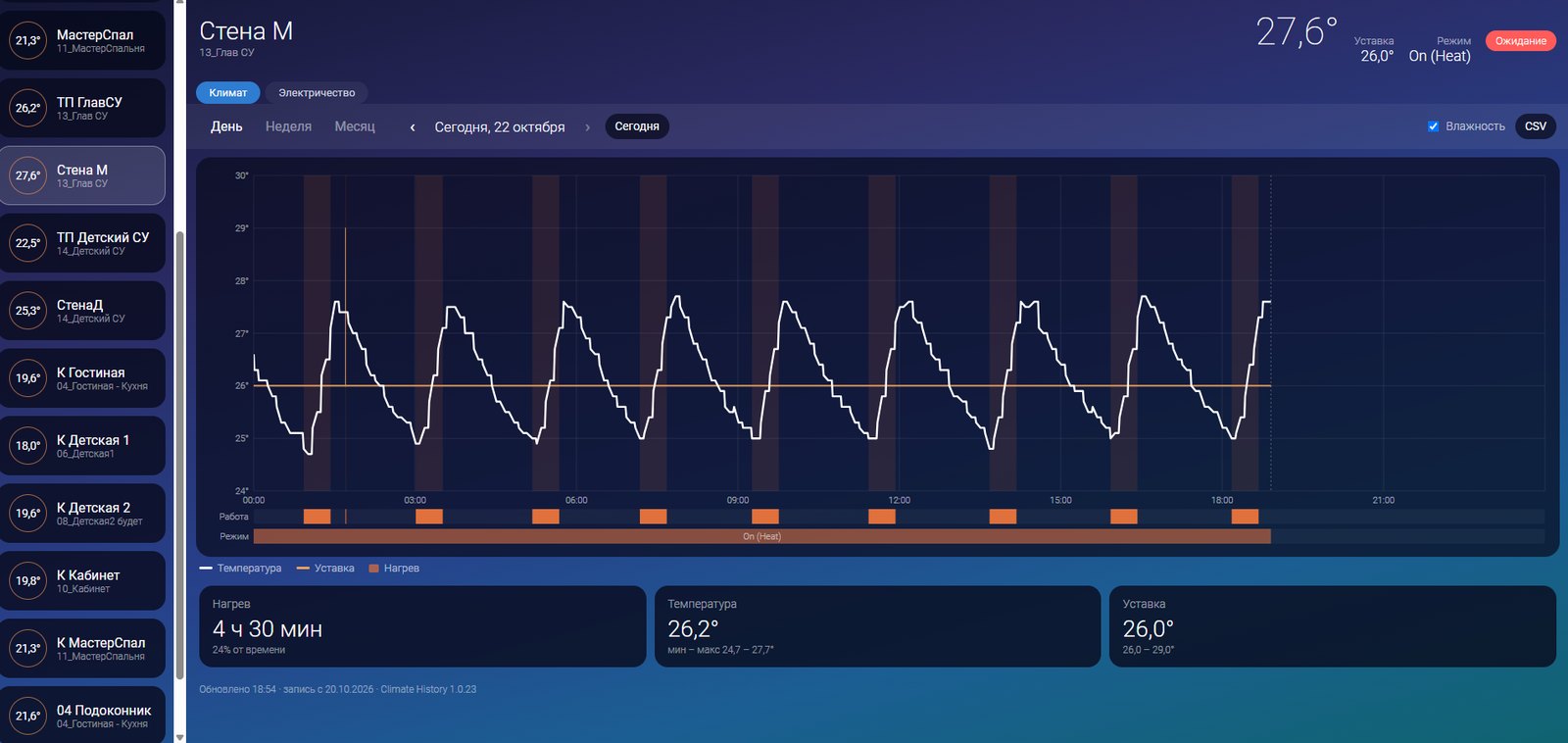1568x743 pixels.
Task: Click the Стена М 27,6° circle badge
Action: tap(27, 175)
